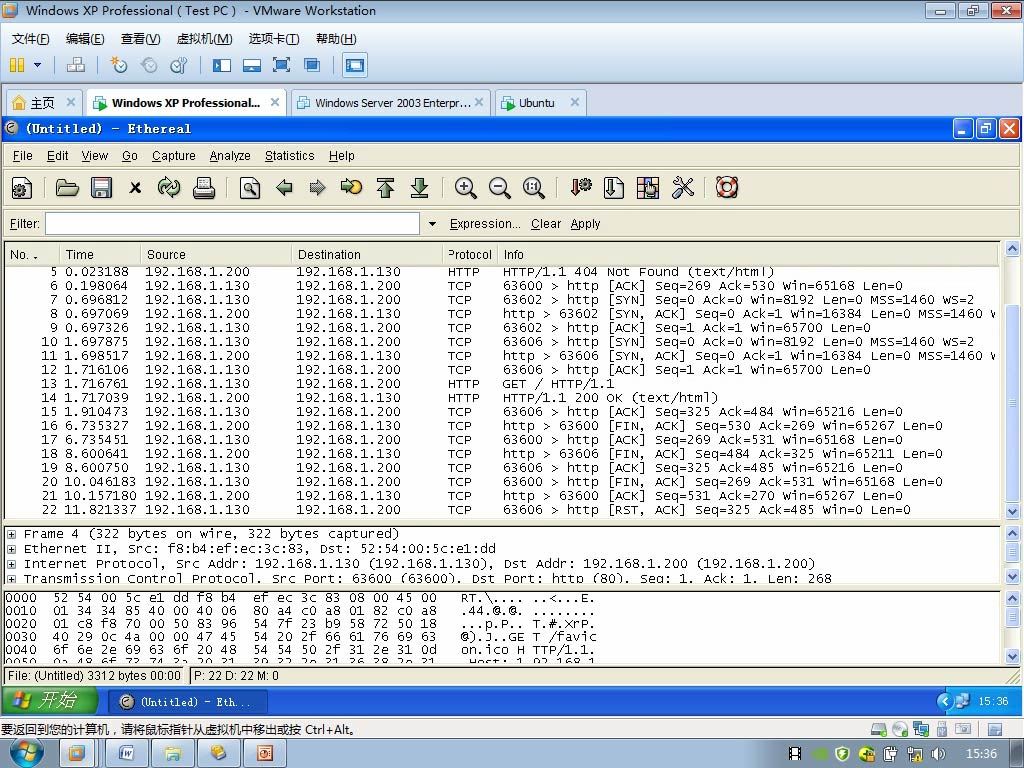
Task: Take VMware snapshot clock icon
Action: (118, 65)
